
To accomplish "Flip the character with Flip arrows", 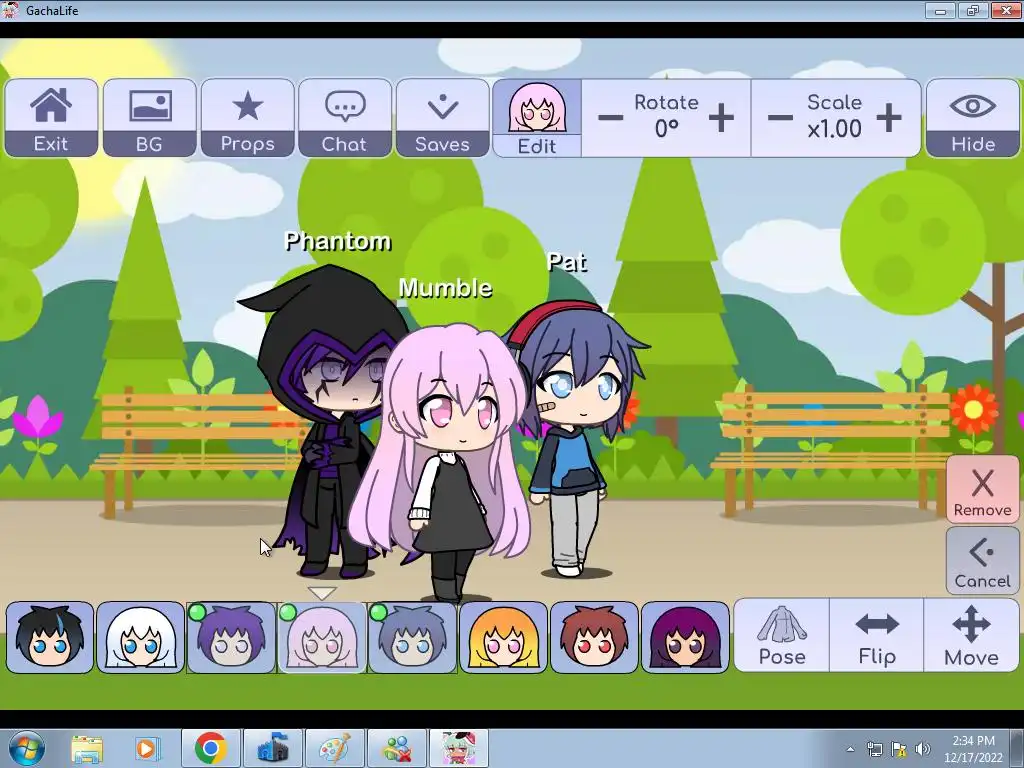I will coord(876,635).
